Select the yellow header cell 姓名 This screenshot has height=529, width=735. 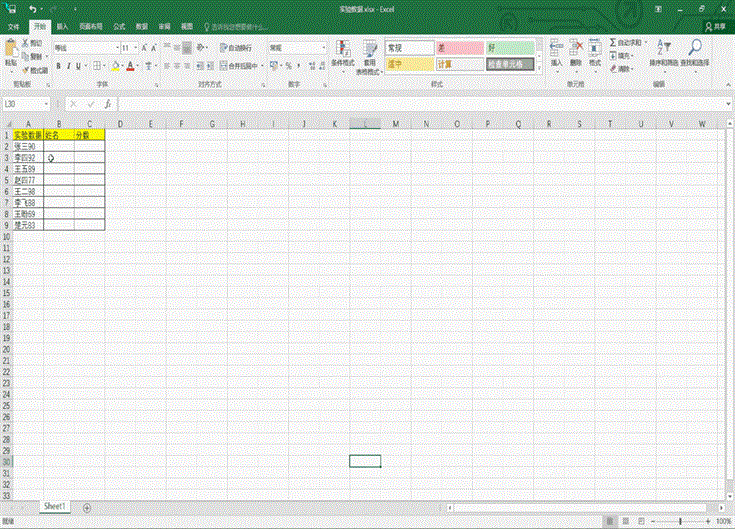point(58,134)
